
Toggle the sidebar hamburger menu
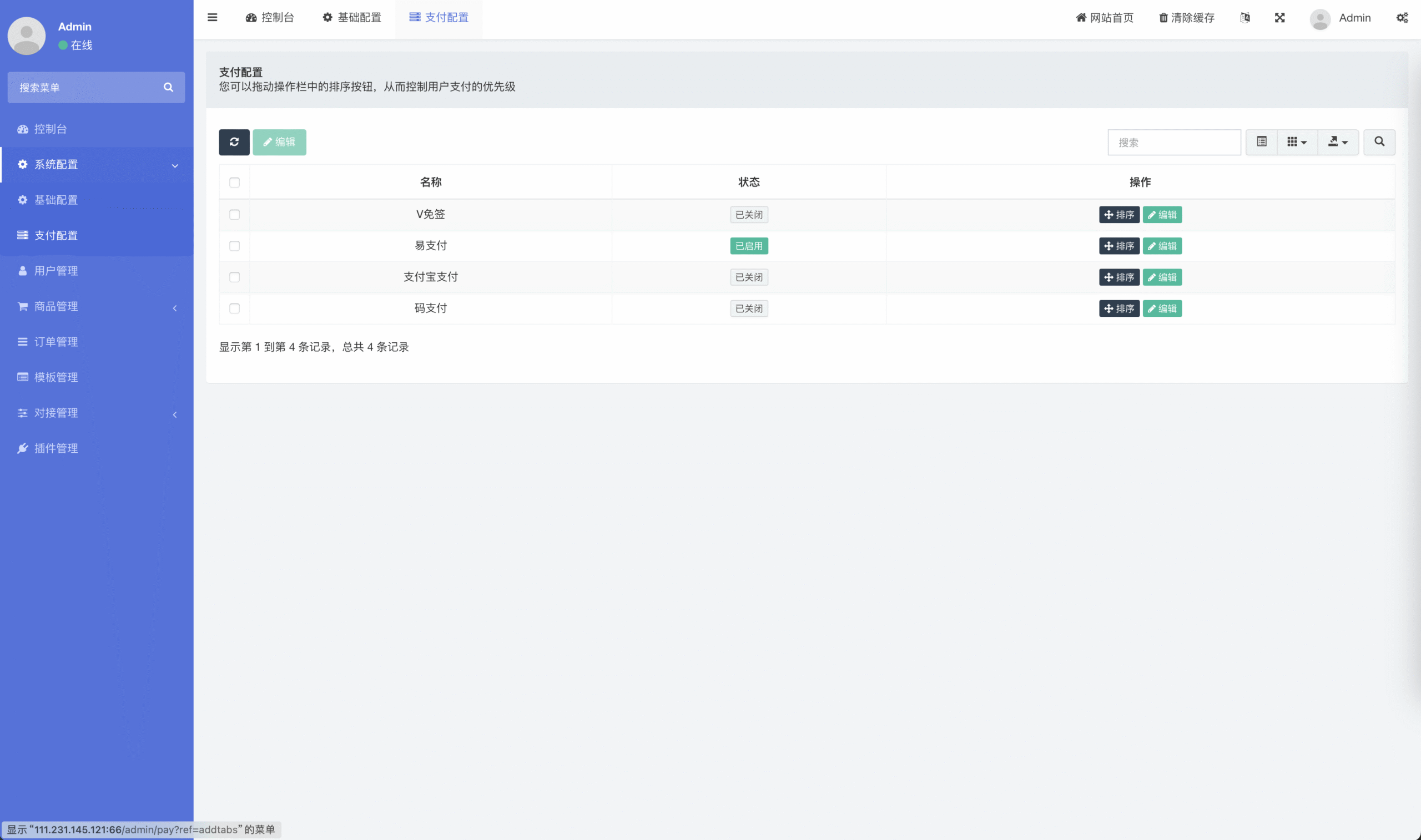(x=212, y=18)
